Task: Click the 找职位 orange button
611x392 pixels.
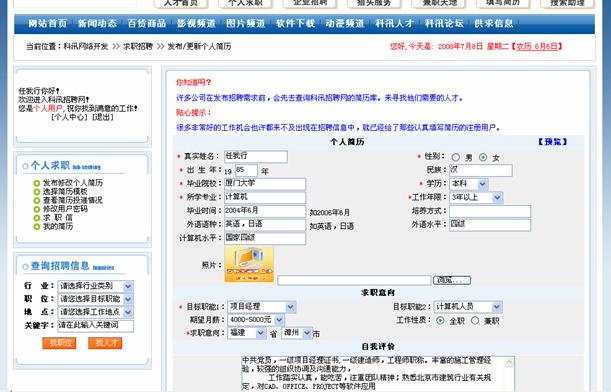Action: [60, 343]
